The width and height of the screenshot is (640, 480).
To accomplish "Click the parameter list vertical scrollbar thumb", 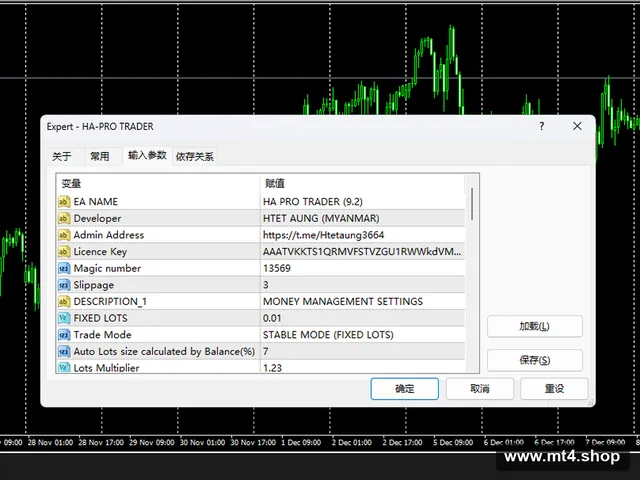I will pos(472,204).
